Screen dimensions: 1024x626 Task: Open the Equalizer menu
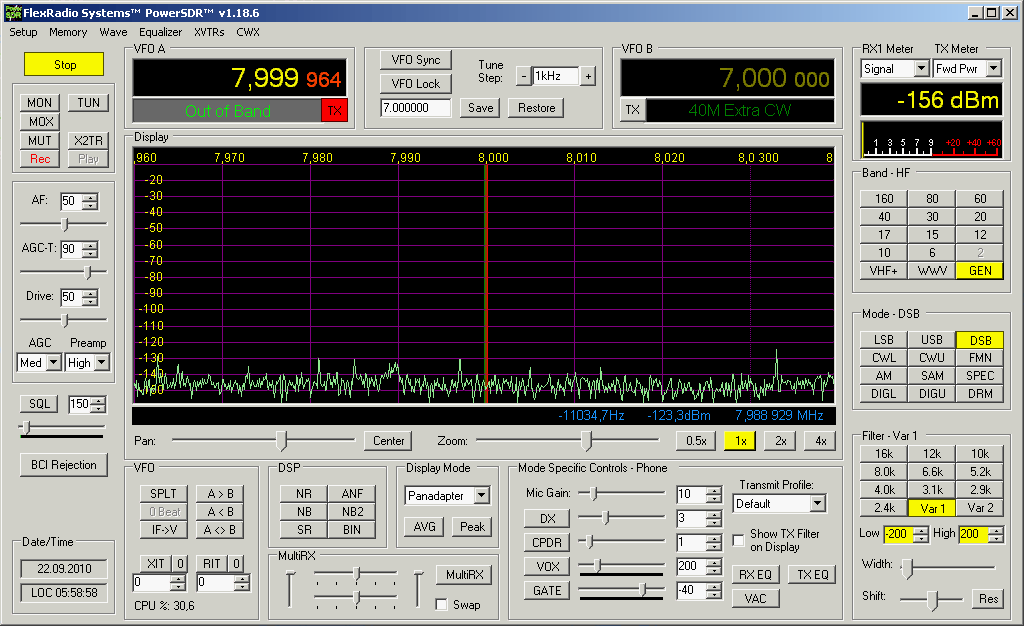coord(160,32)
